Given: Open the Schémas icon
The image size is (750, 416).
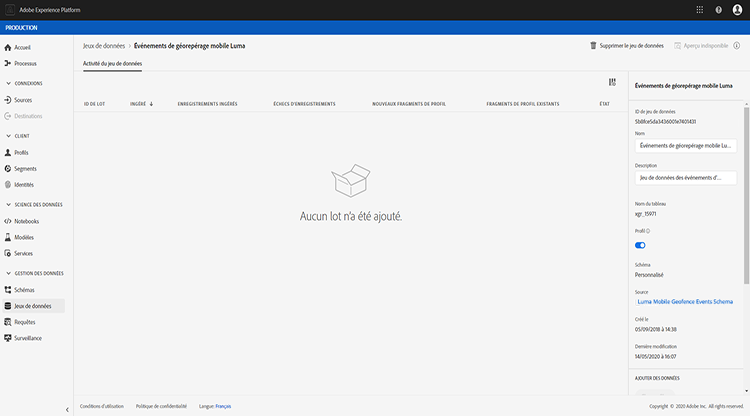Looking at the screenshot, I should coord(8,290).
